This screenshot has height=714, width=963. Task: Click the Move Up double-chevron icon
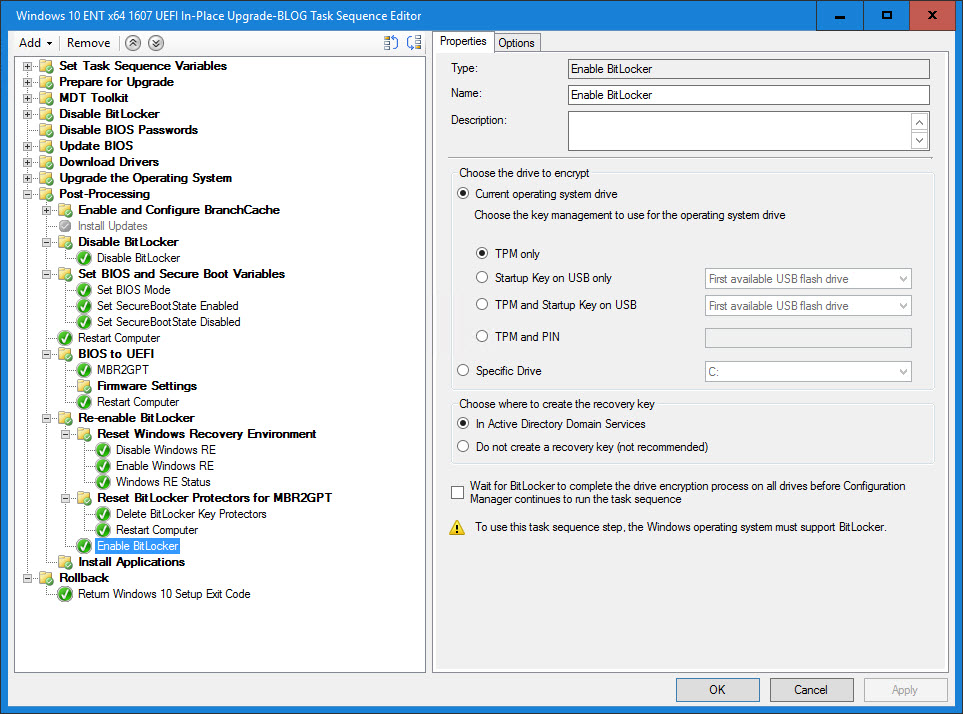pos(133,43)
